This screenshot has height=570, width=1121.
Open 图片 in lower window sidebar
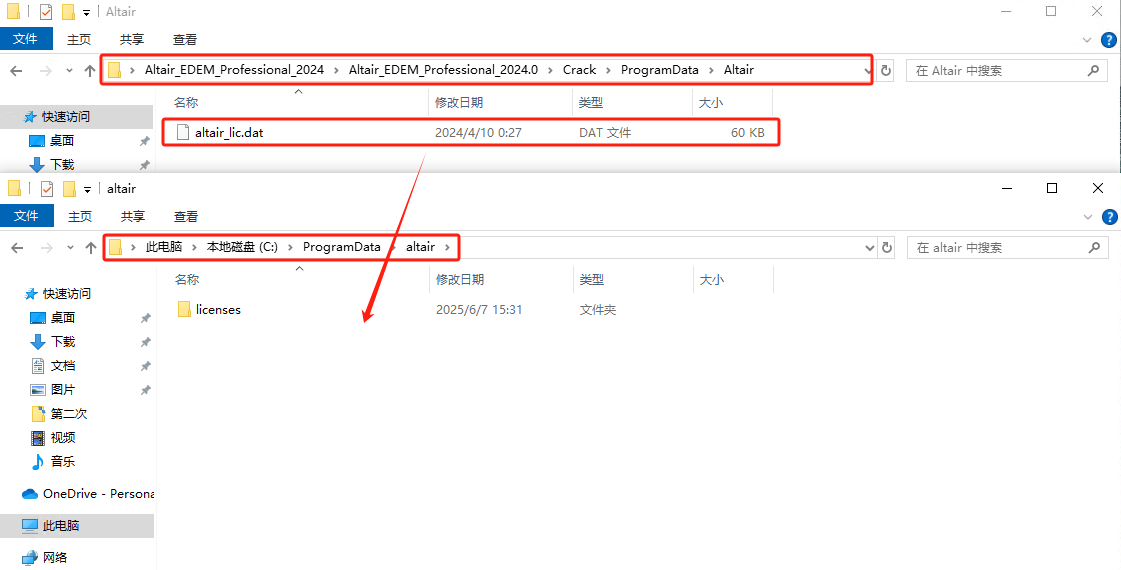(x=63, y=390)
